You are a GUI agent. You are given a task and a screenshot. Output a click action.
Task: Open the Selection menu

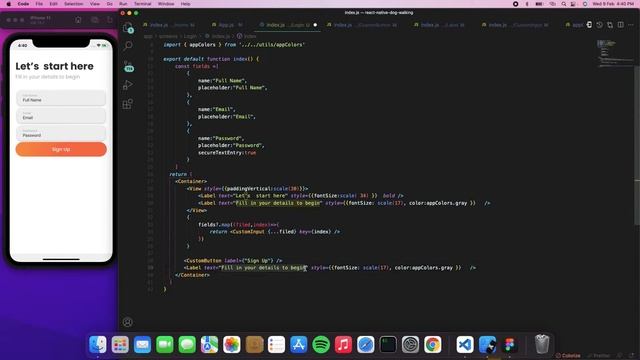click(x=73, y=4)
